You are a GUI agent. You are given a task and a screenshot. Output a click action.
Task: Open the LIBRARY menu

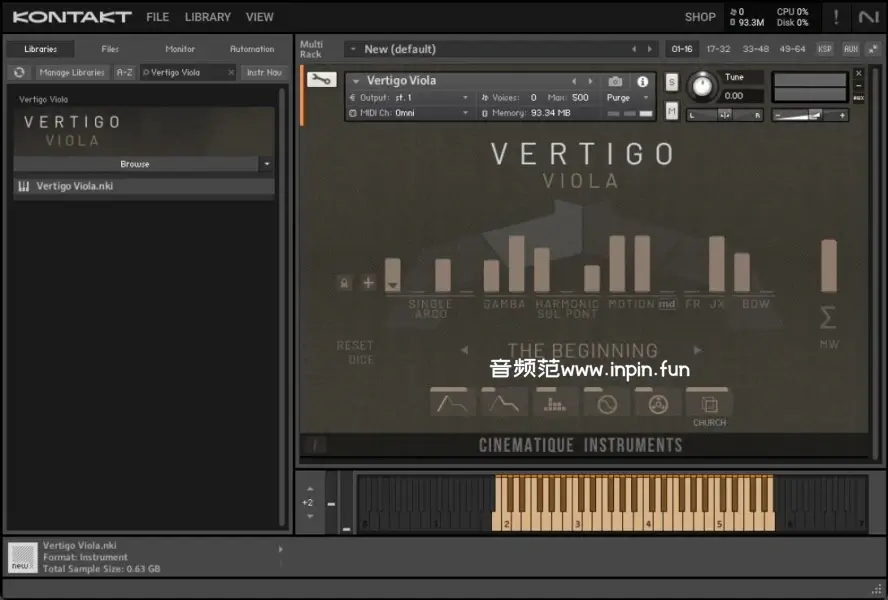pyautogui.click(x=207, y=17)
